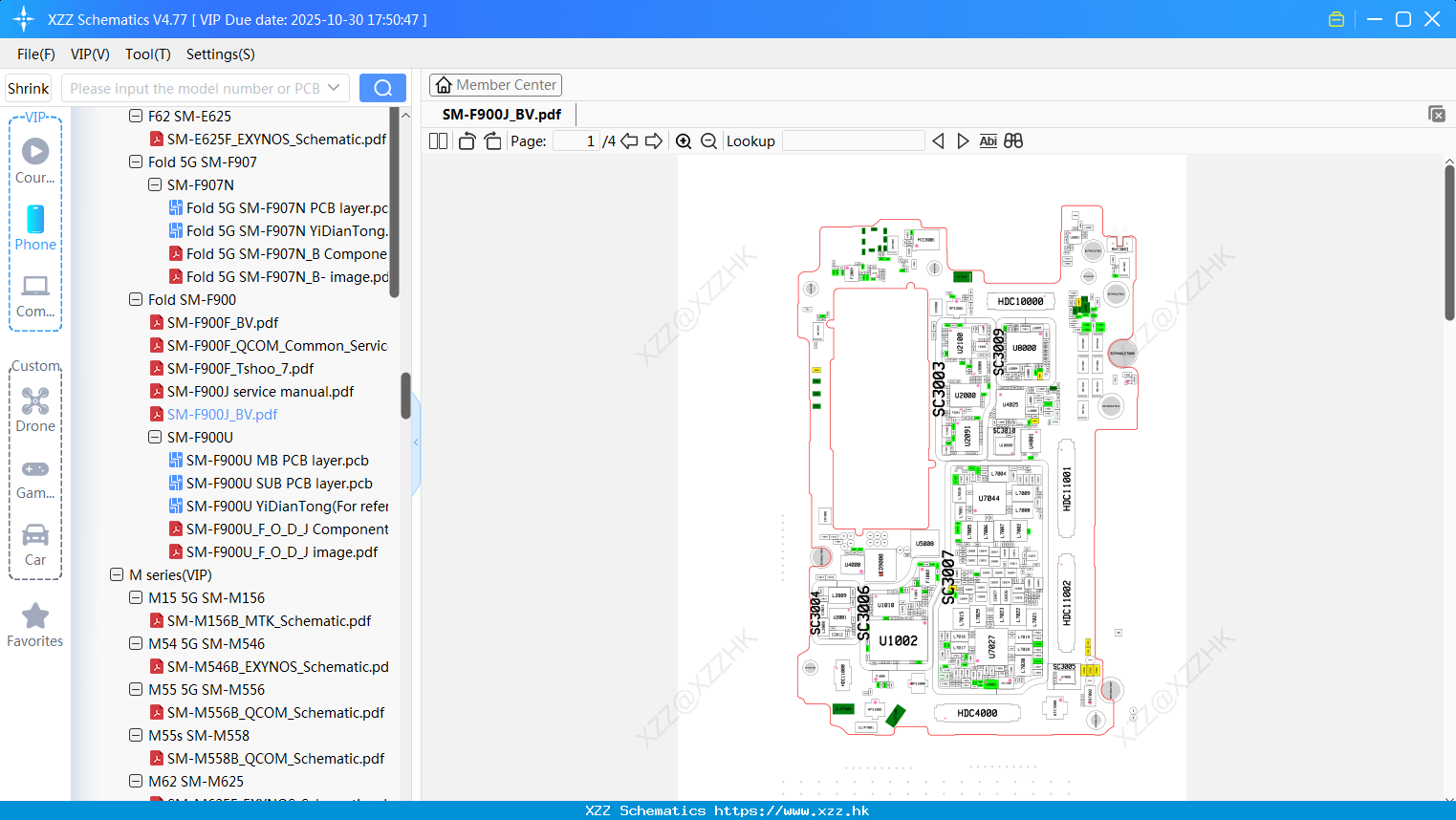1456x820 pixels.
Task: Select the Car category
Action: pyautogui.click(x=35, y=545)
